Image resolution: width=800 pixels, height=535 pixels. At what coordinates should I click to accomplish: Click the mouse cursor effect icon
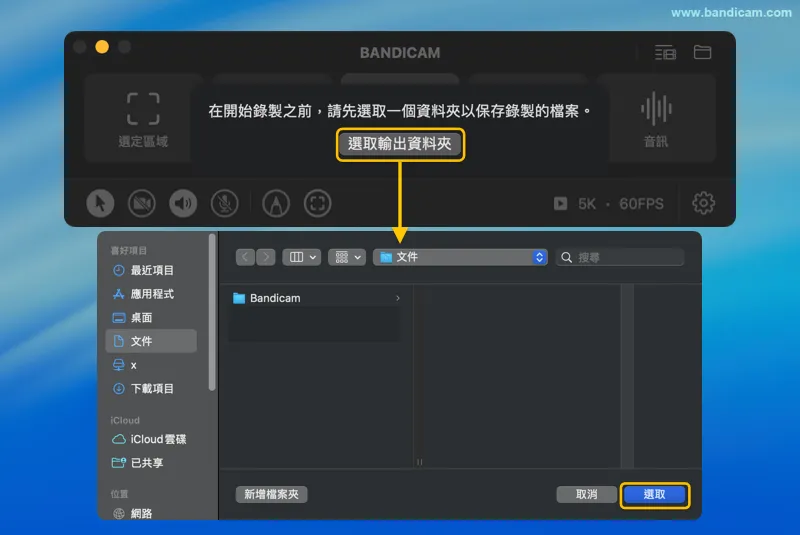coord(100,203)
